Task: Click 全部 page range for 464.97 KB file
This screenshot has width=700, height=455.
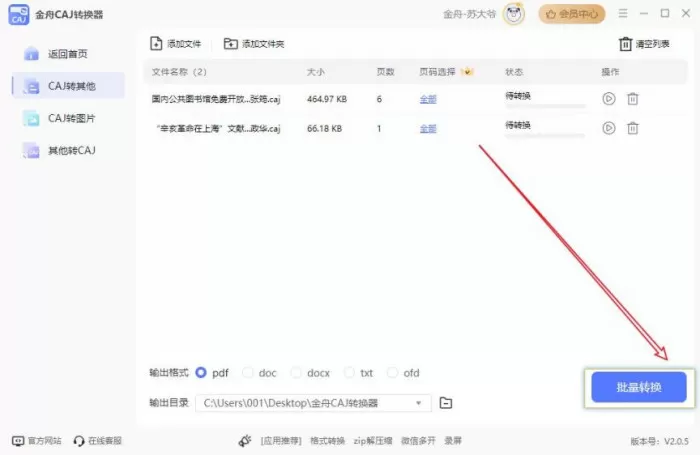Action: [428, 99]
